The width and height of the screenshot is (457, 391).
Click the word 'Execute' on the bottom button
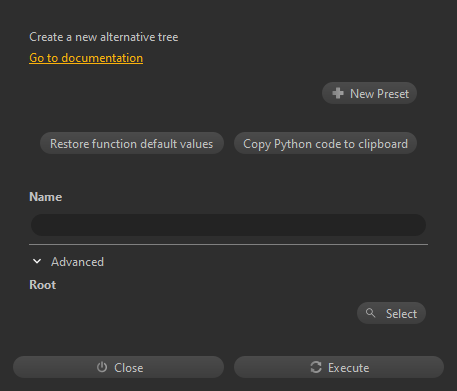point(348,368)
